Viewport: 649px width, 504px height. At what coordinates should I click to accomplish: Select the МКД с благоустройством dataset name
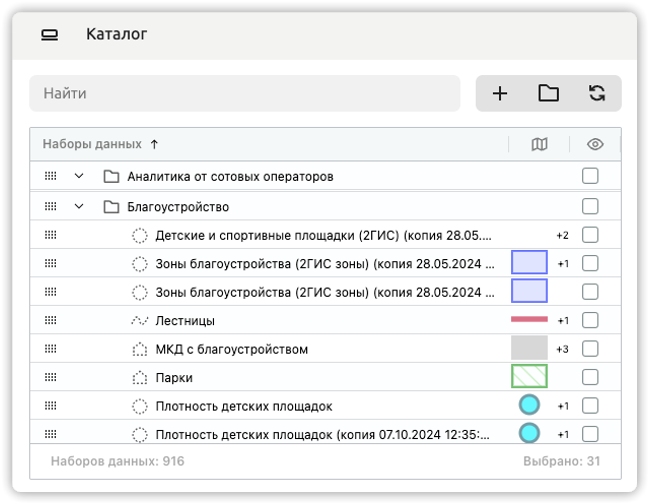pyautogui.click(x=231, y=349)
